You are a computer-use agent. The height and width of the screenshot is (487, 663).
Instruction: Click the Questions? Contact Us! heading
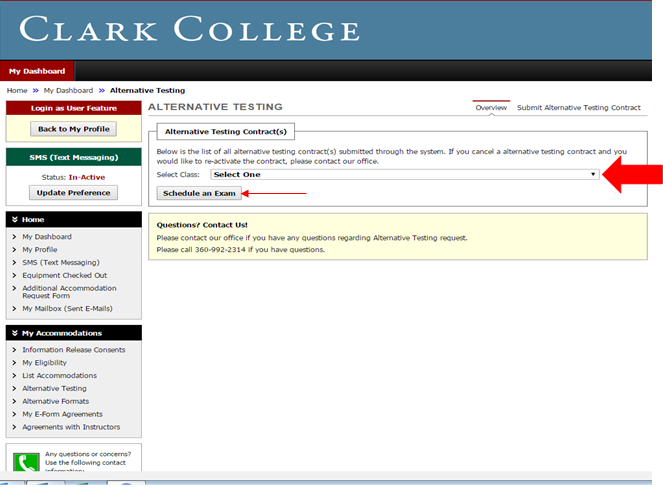click(x=202, y=225)
